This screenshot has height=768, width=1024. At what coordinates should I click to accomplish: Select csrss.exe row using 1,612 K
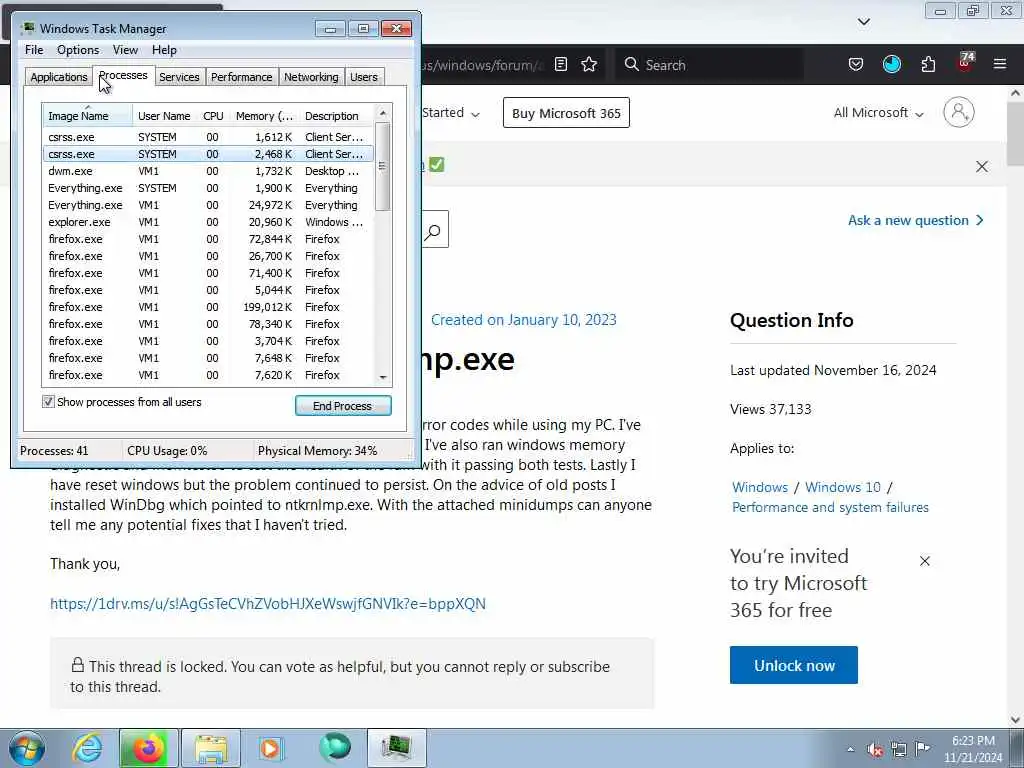pyautogui.click(x=208, y=137)
